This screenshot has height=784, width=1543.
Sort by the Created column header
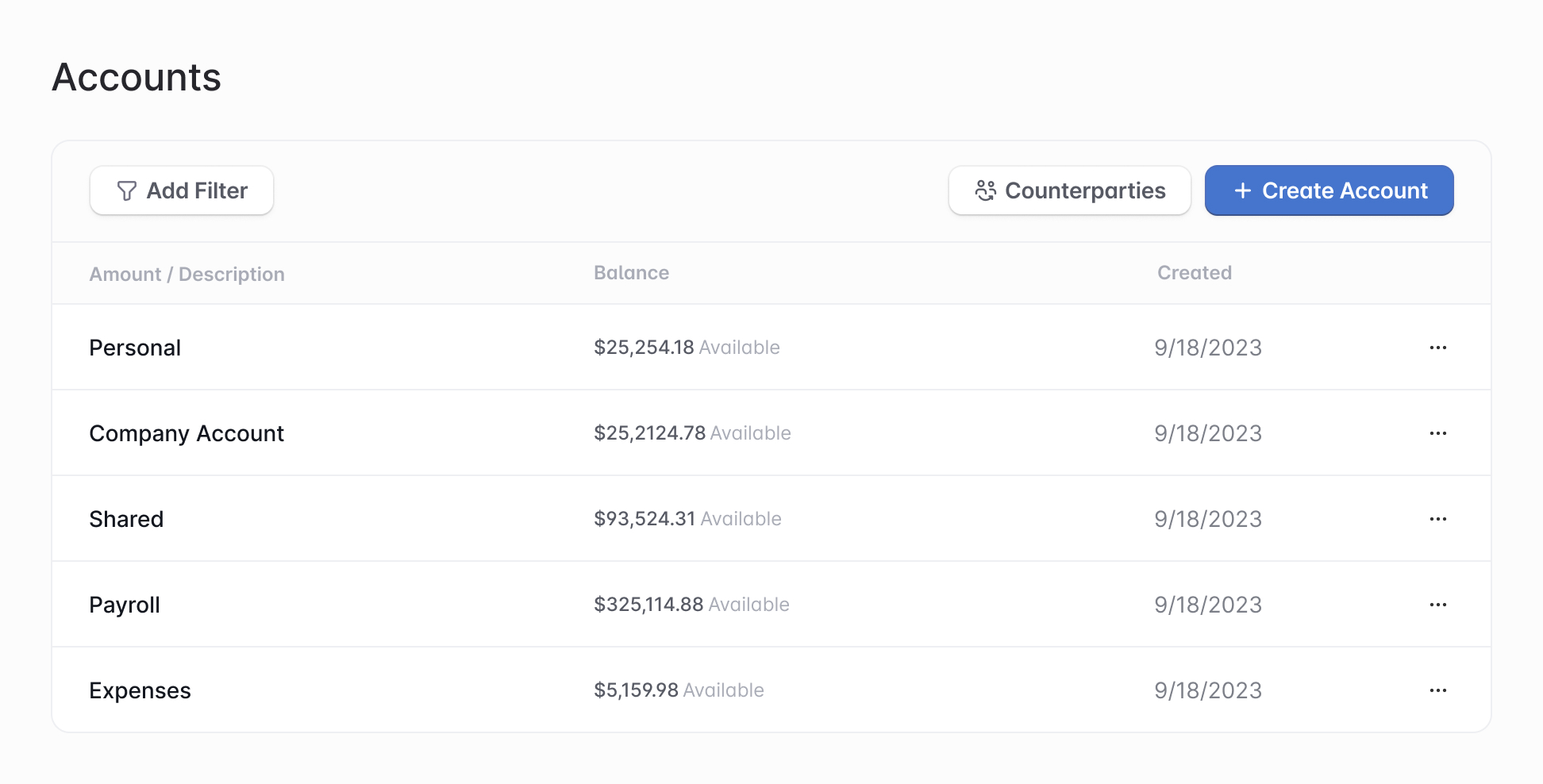(x=1194, y=273)
